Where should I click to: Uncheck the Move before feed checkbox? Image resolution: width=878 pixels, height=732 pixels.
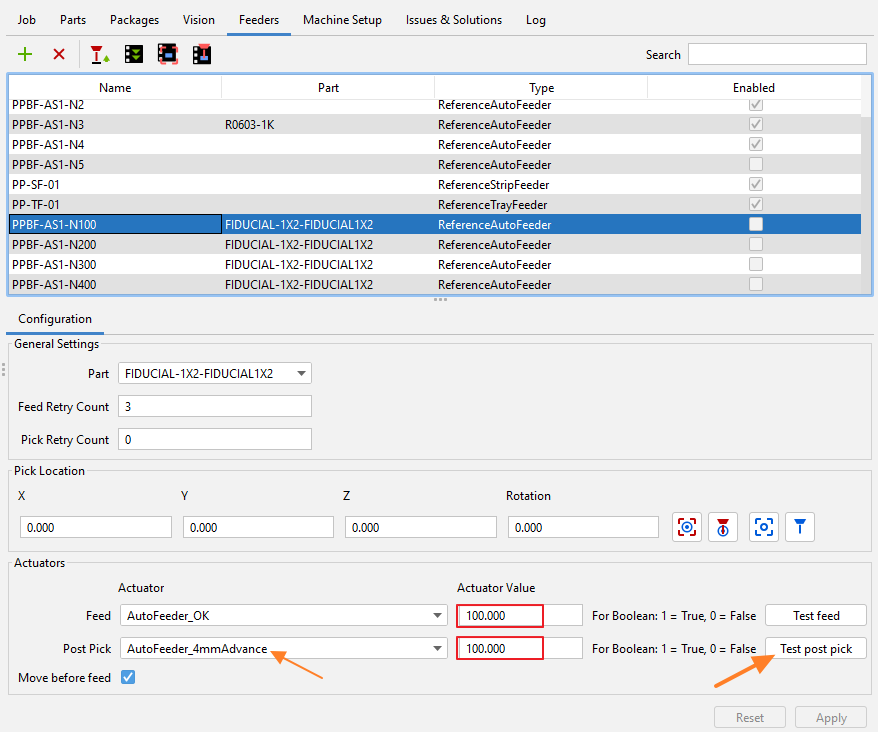[x=127, y=678]
